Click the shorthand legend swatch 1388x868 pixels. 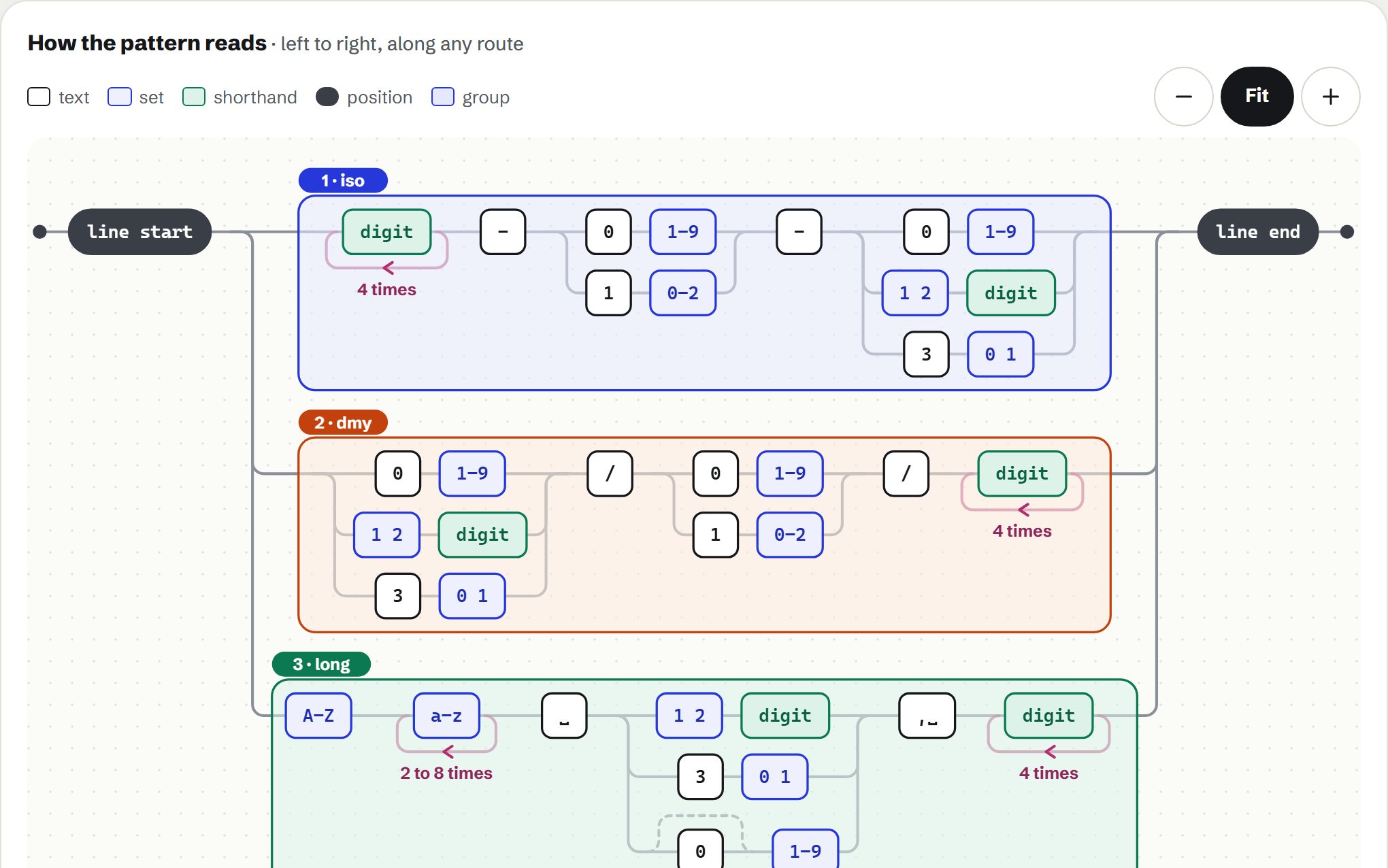click(194, 97)
